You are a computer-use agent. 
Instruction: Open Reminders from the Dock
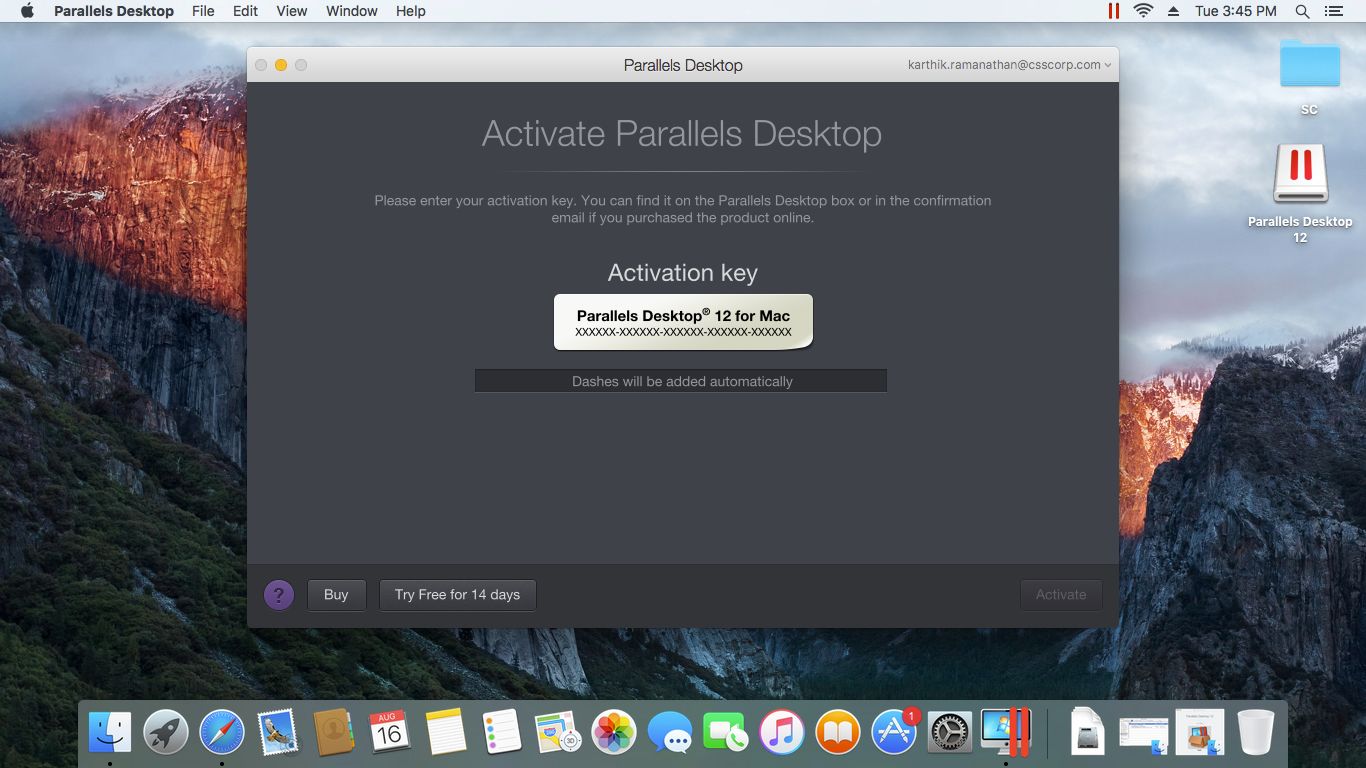502,733
